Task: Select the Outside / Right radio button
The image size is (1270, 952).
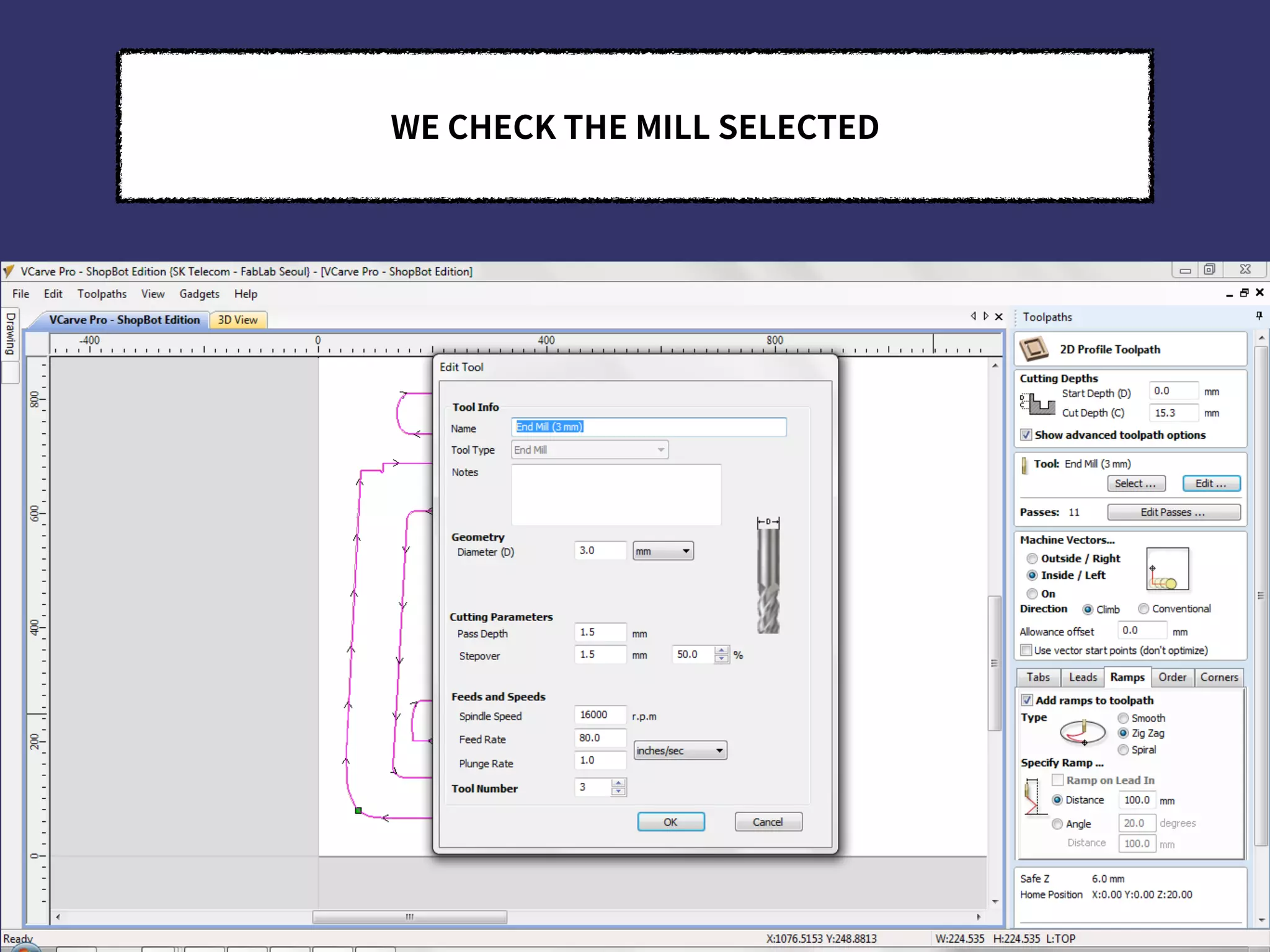Action: tap(1032, 558)
